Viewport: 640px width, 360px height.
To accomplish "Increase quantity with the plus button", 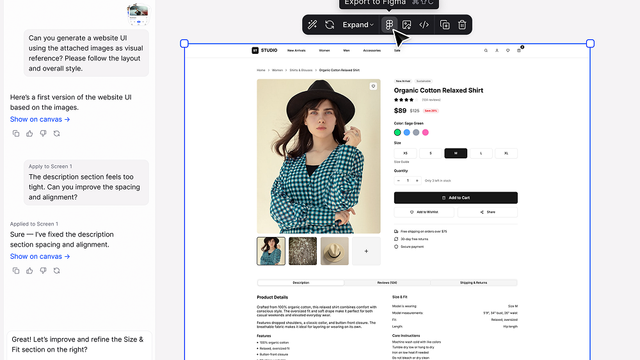I will point(417,180).
